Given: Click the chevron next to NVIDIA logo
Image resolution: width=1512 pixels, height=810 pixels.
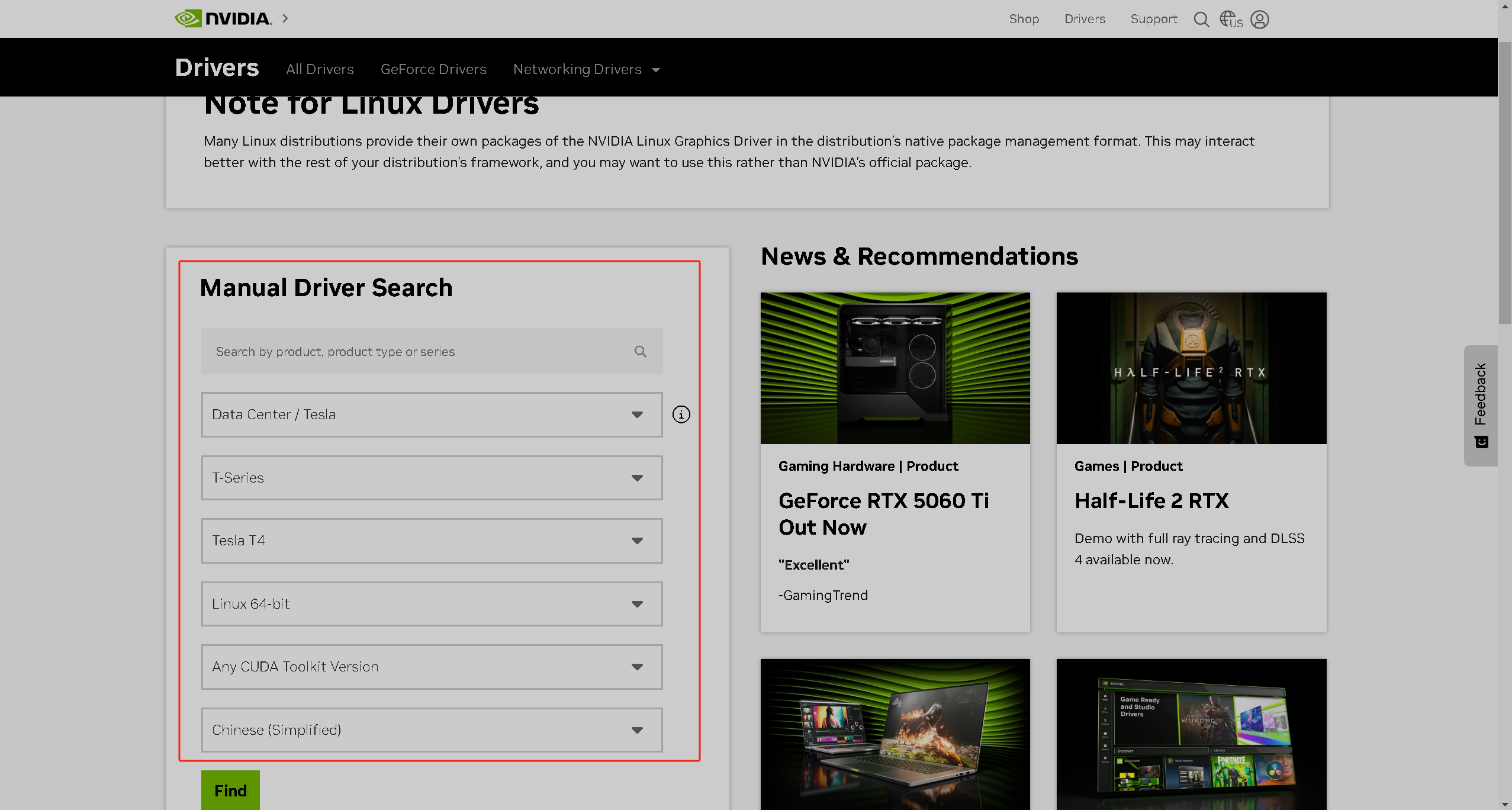Looking at the screenshot, I should coord(285,18).
